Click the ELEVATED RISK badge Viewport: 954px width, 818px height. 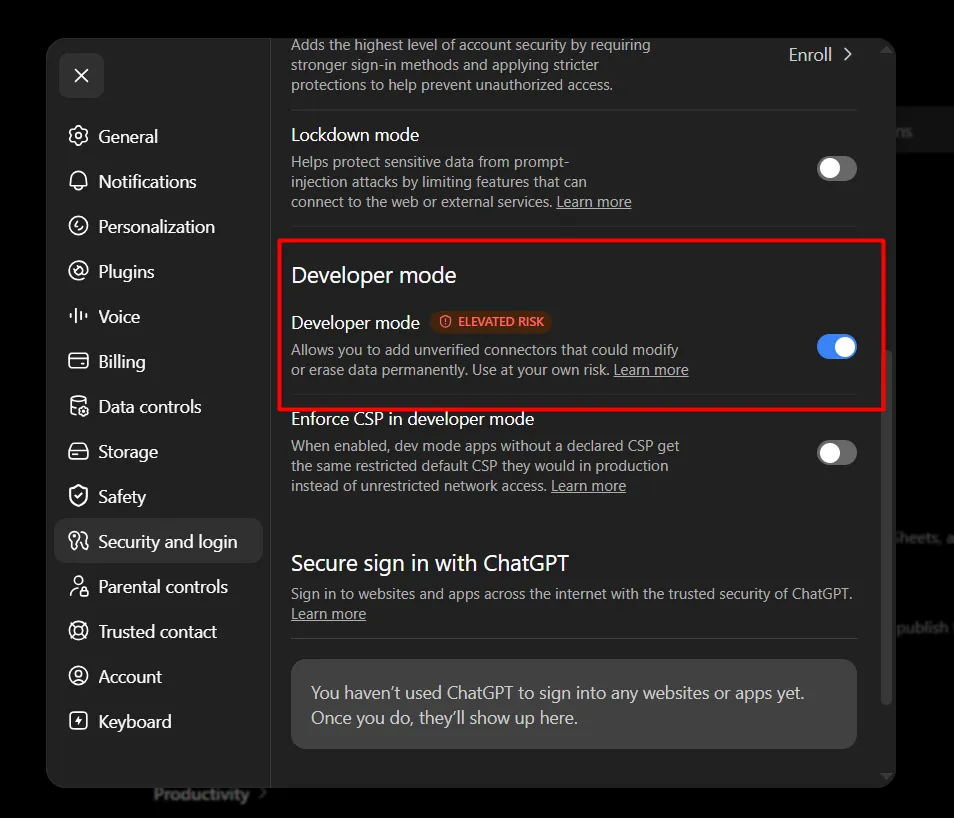491,322
